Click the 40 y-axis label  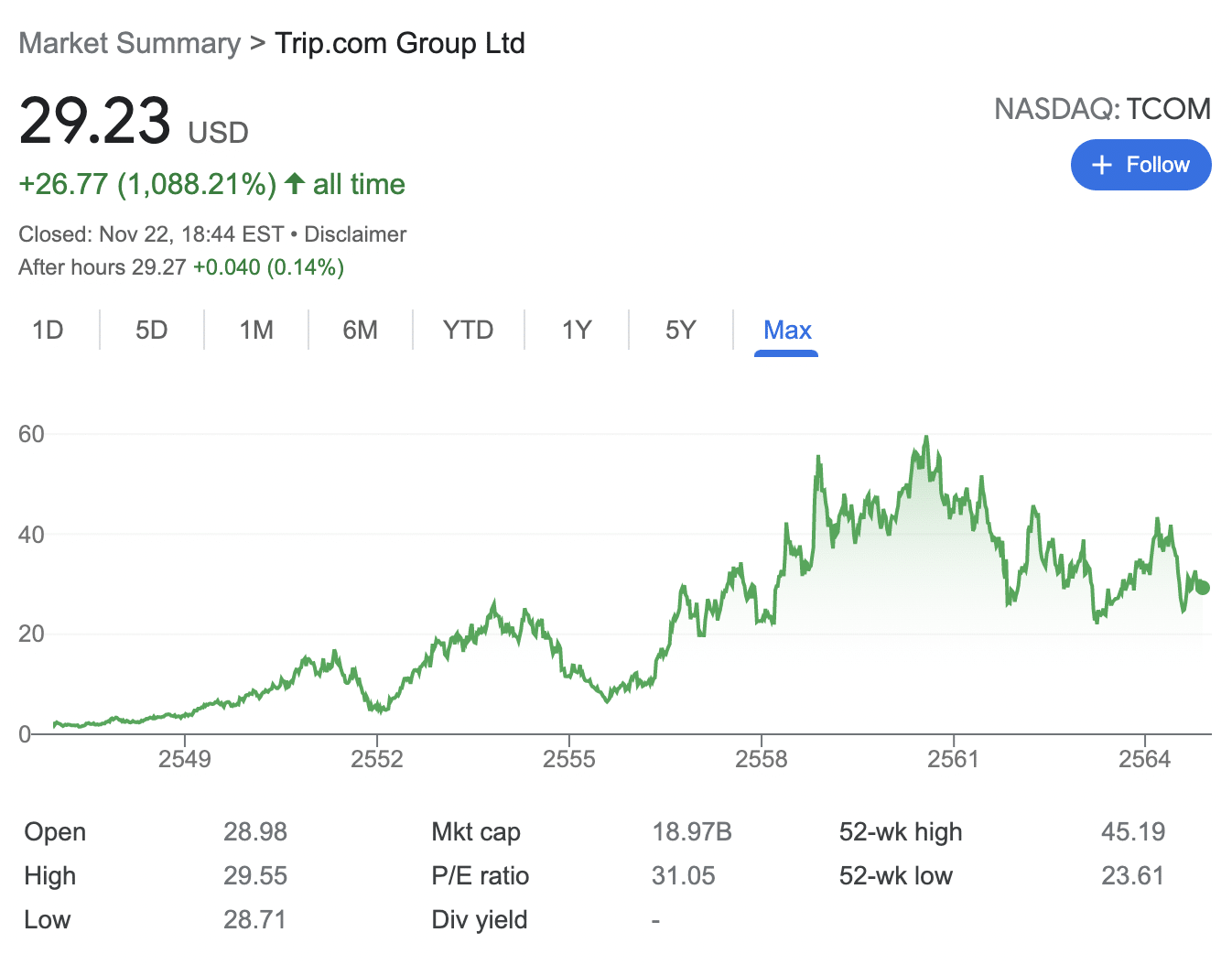(x=31, y=535)
